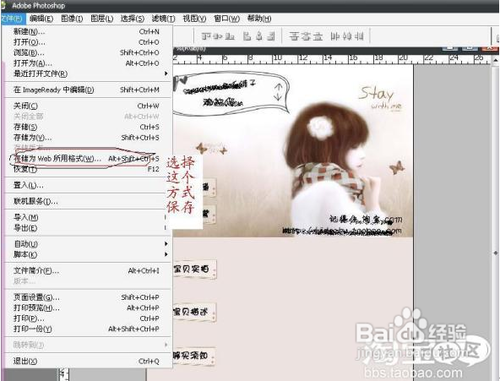The image size is (500, 381).
Task: Click the Align left edges icon
Action: 247,36
